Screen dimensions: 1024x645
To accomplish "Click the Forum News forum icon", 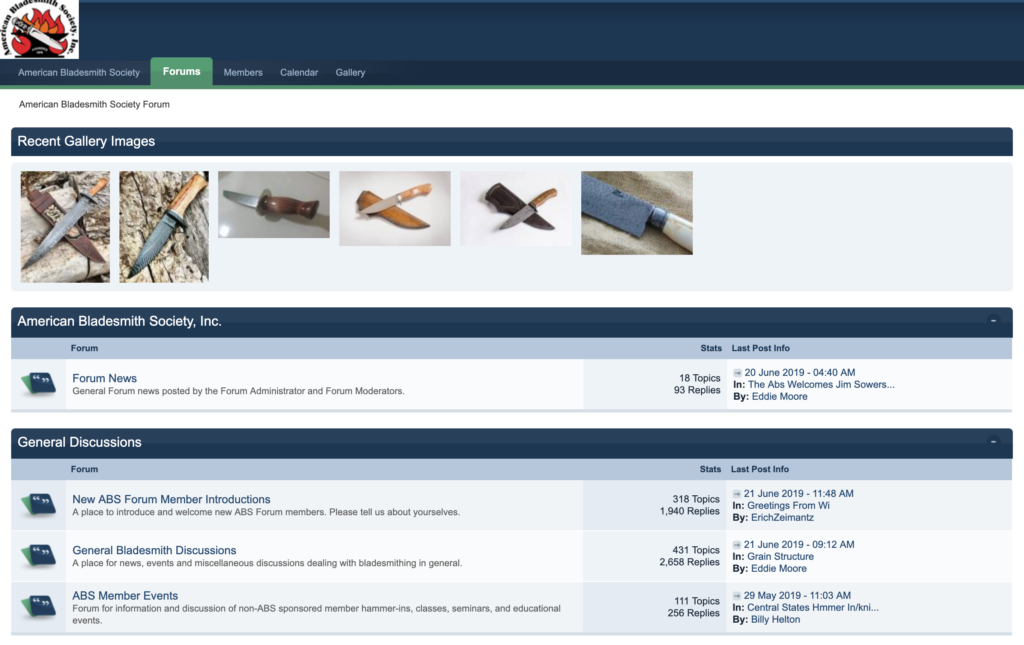I will [39, 383].
